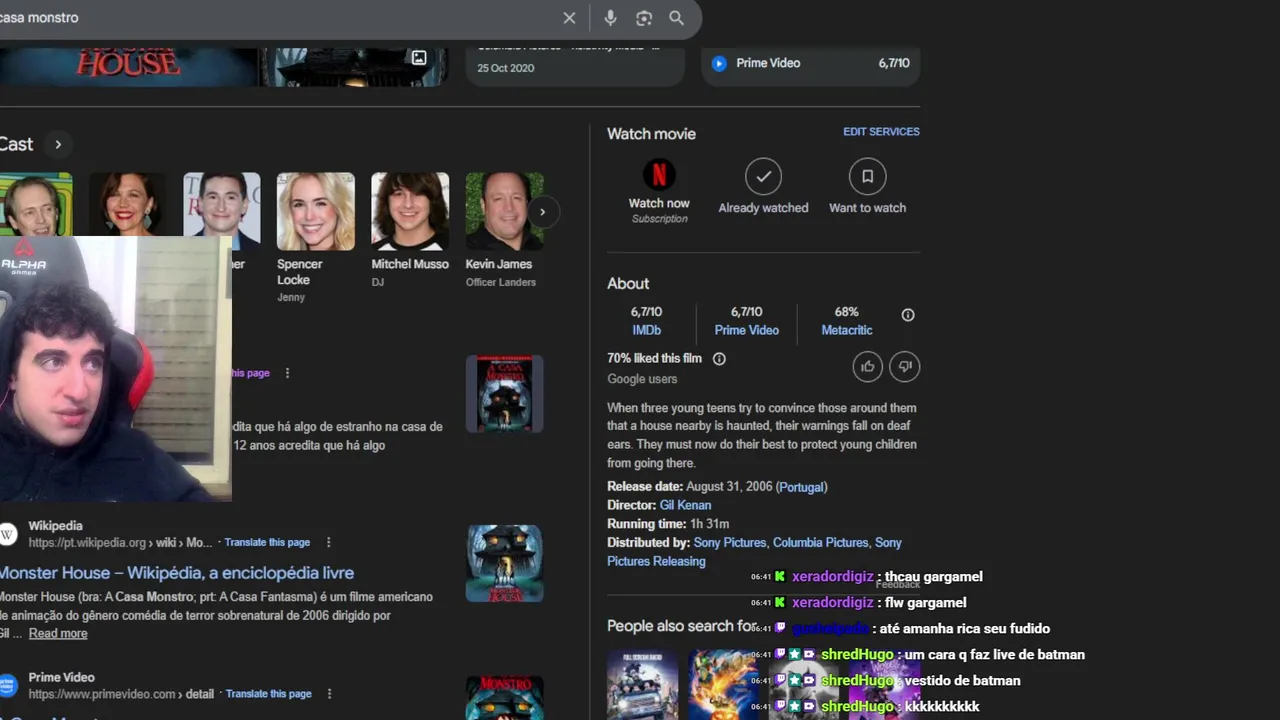Viewport: 1280px width, 720px height.
Task: Open Columbia Pictures distributor link
Action: point(820,542)
